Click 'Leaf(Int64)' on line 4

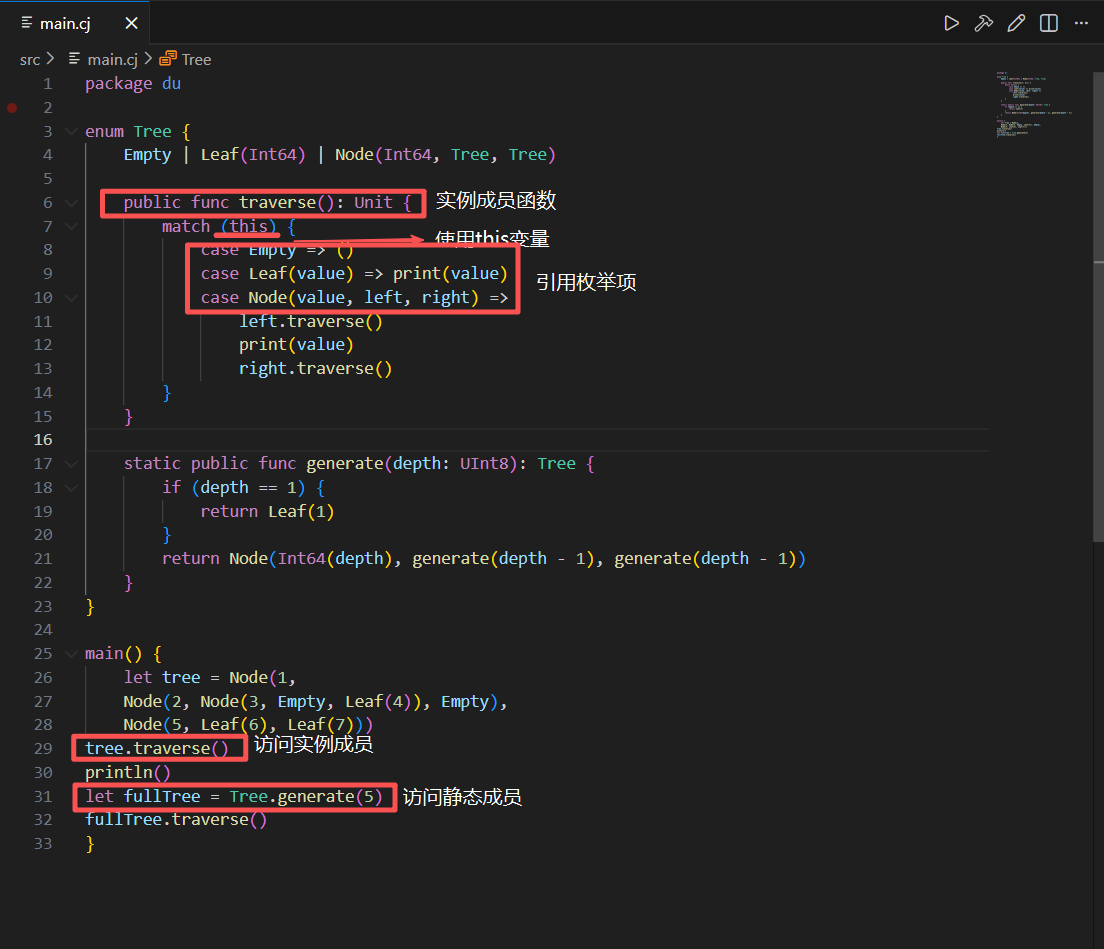tap(253, 155)
